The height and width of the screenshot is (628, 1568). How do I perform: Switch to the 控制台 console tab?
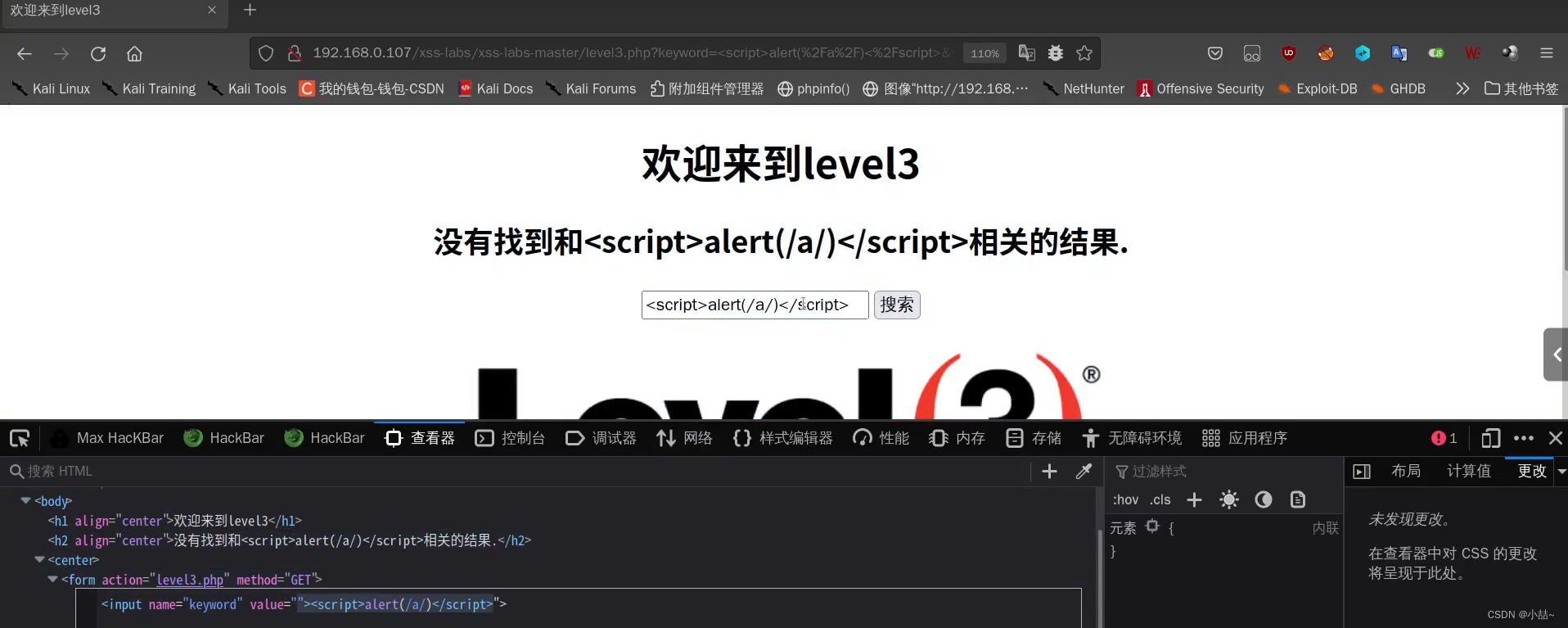[x=510, y=438]
